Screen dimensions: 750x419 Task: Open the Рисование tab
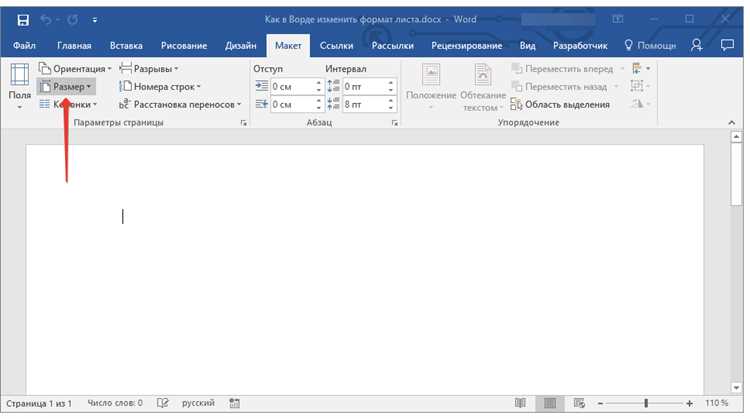[x=184, y=45]
